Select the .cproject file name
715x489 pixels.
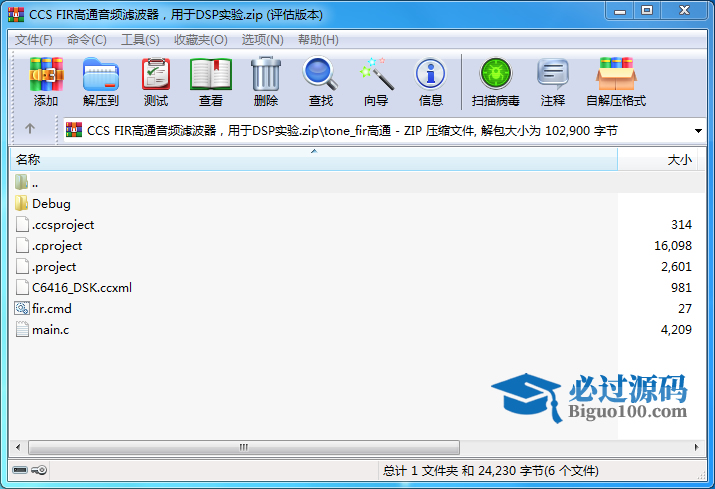(57, 246)
